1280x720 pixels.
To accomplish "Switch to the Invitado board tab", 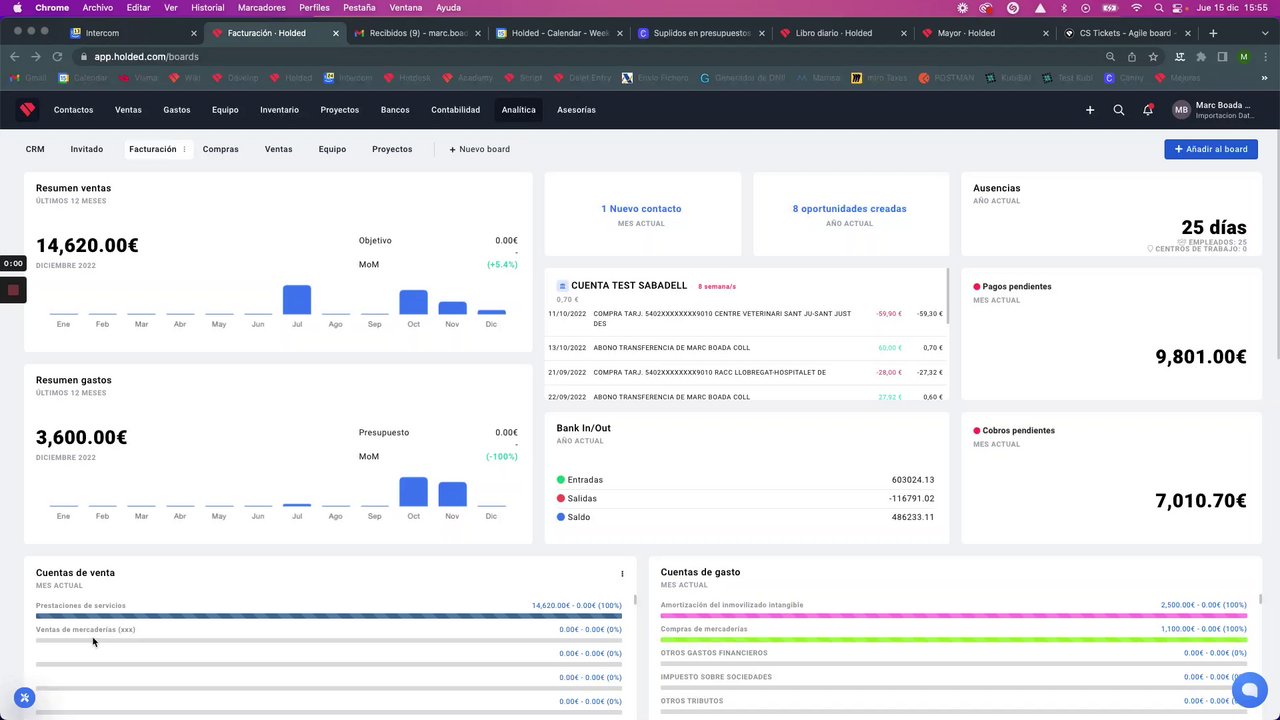I will point(87,149).
